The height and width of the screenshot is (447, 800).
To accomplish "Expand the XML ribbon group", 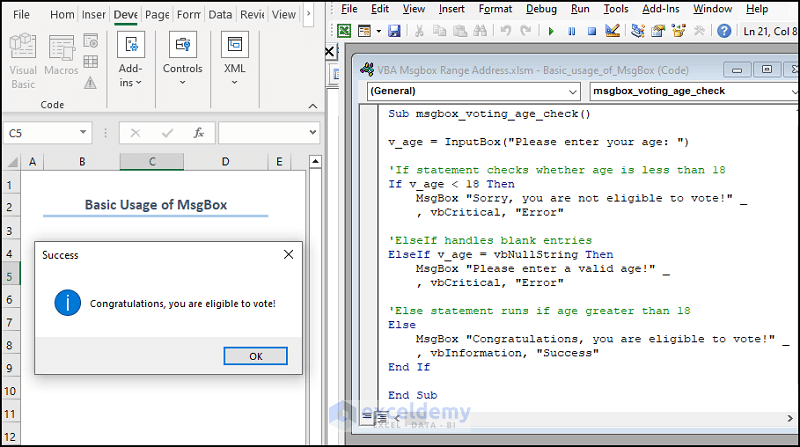I will tap(235, 59).
